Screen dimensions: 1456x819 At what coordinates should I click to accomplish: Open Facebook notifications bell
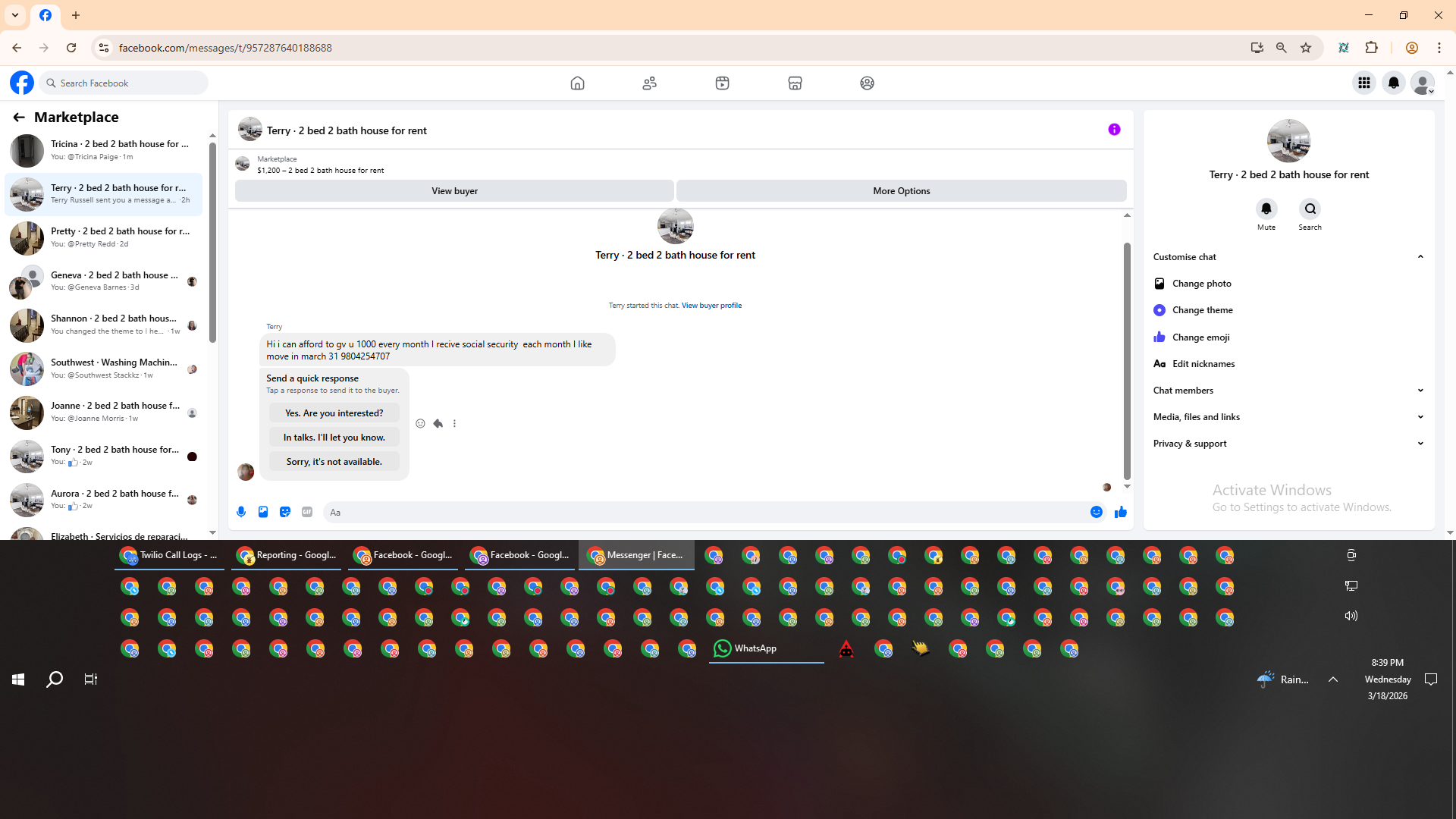[x=1394, y=83]
